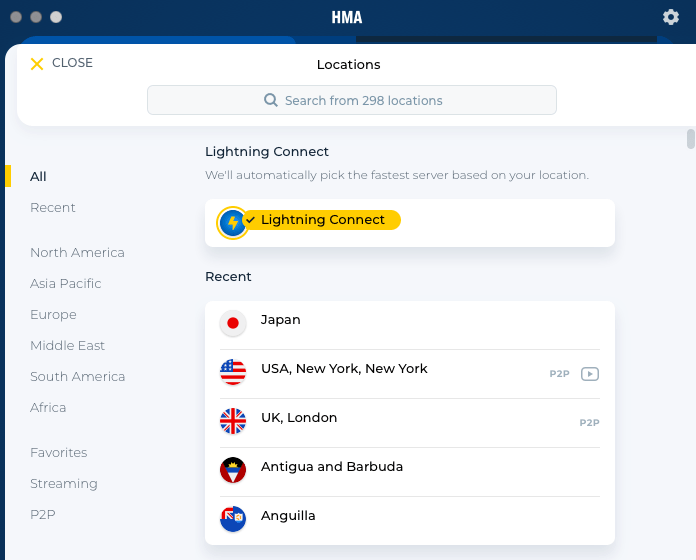Focus the Search from 298 locations field

click(x=352, y=100)
